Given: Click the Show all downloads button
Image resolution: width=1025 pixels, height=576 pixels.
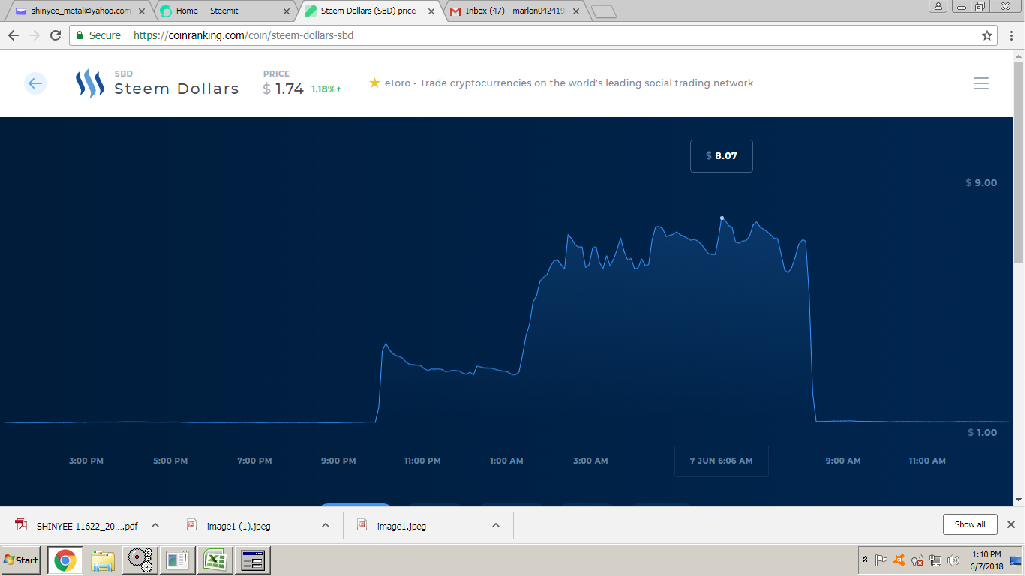Looking at the screenshot, I should click(x=970, y=524).
